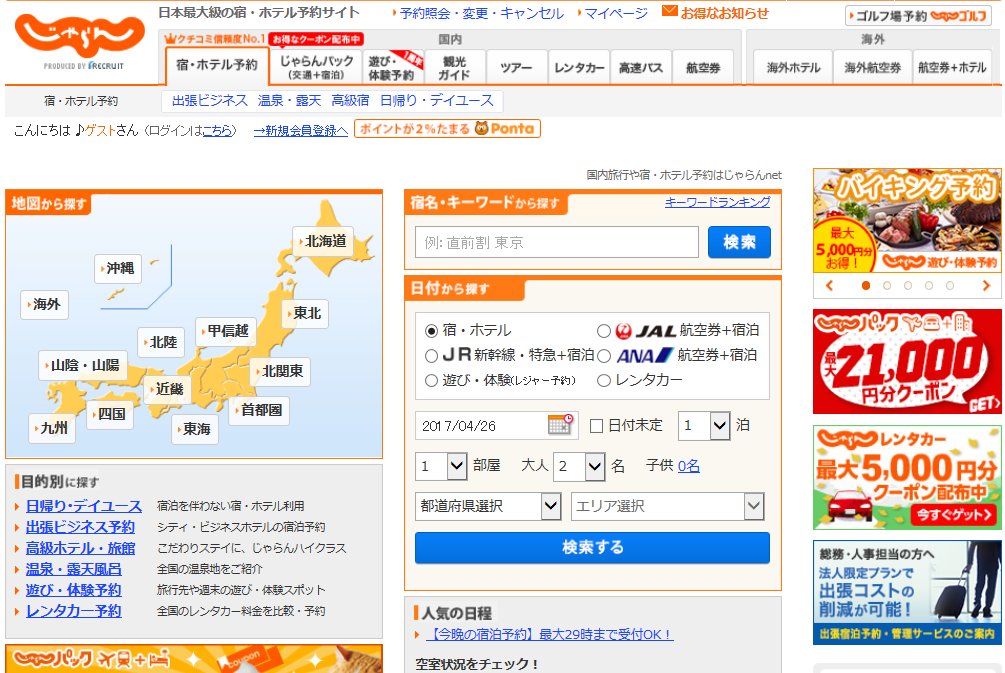The height and width of the screenshot is (673, 1005).
Task: Select 東海 region on the map
Action: coord(195,429)
